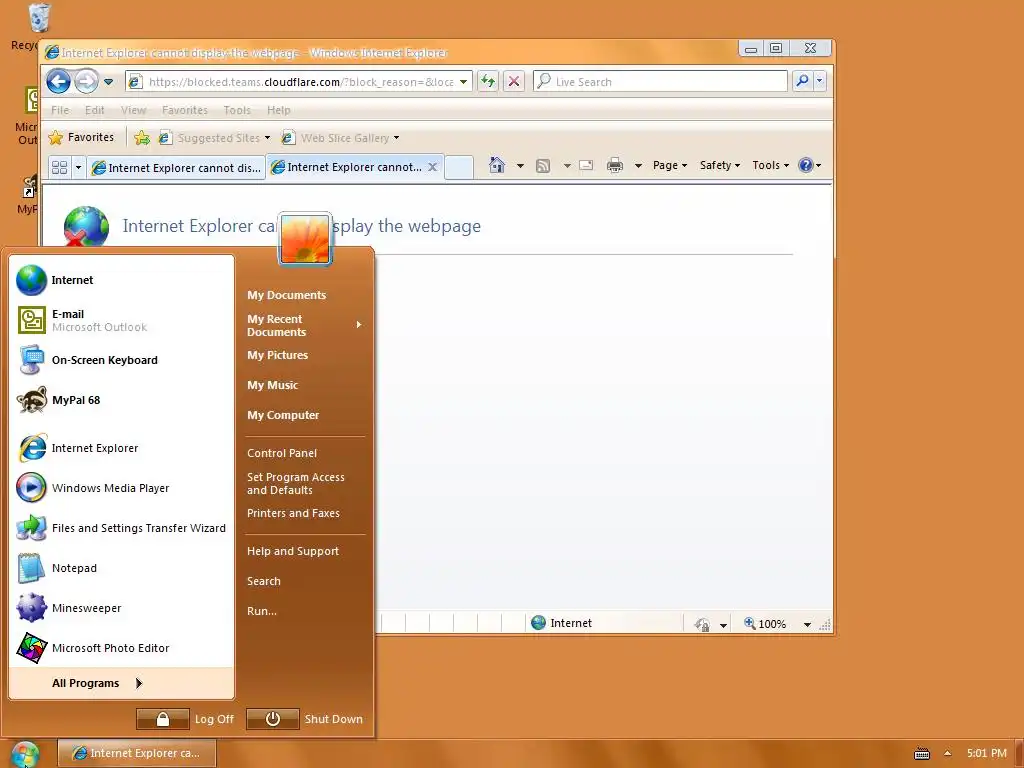
Task: Click the address bar URL field
Action: coord(299,82)
